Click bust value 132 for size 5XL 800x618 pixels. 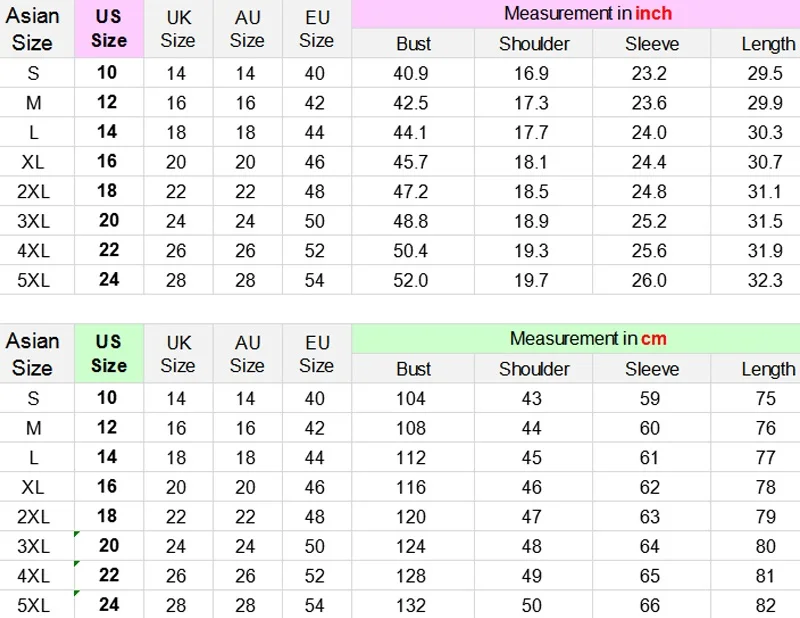coord(410,606)
